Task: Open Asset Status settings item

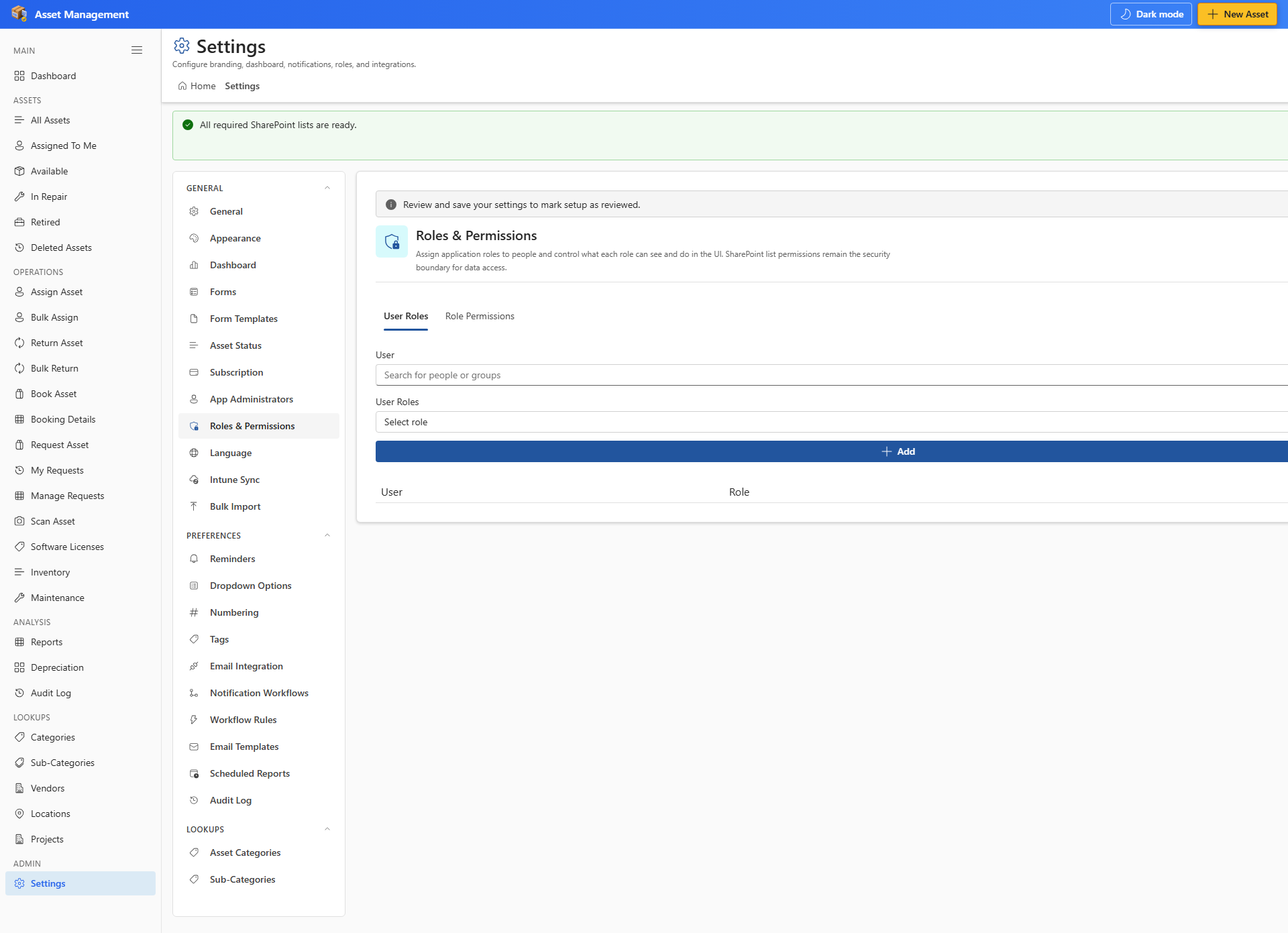Action: tap(259, 345)
